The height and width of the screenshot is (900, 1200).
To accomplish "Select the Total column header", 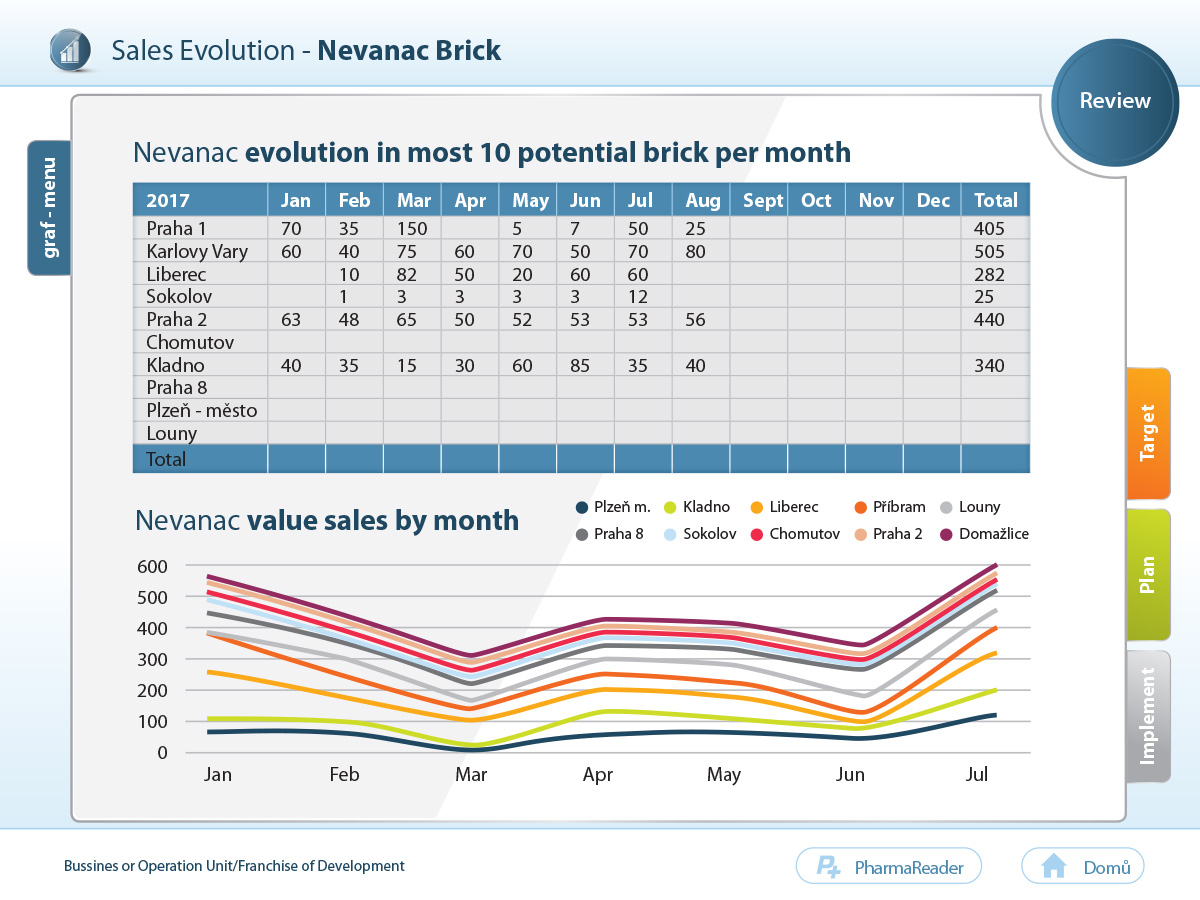I will click(996, 199).
